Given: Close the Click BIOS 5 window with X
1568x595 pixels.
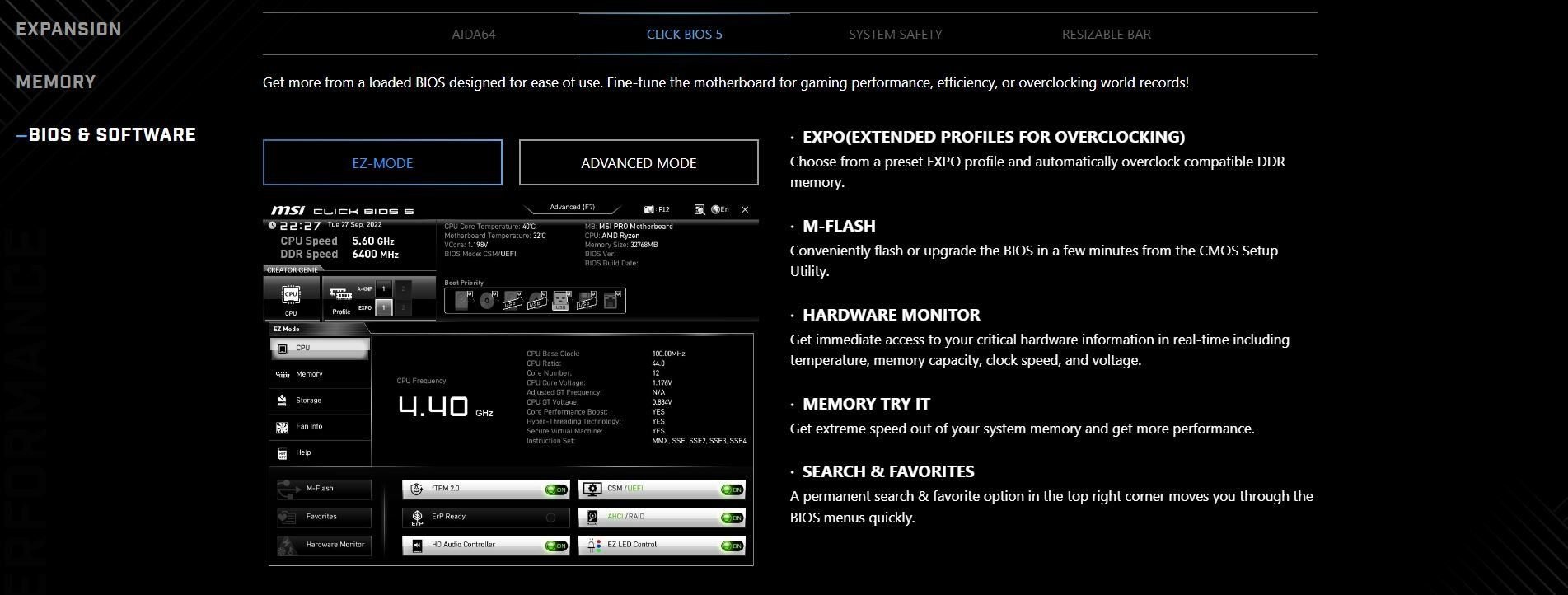Looking at the screenshot, I should pyautogui.click(x=745, y=210).
